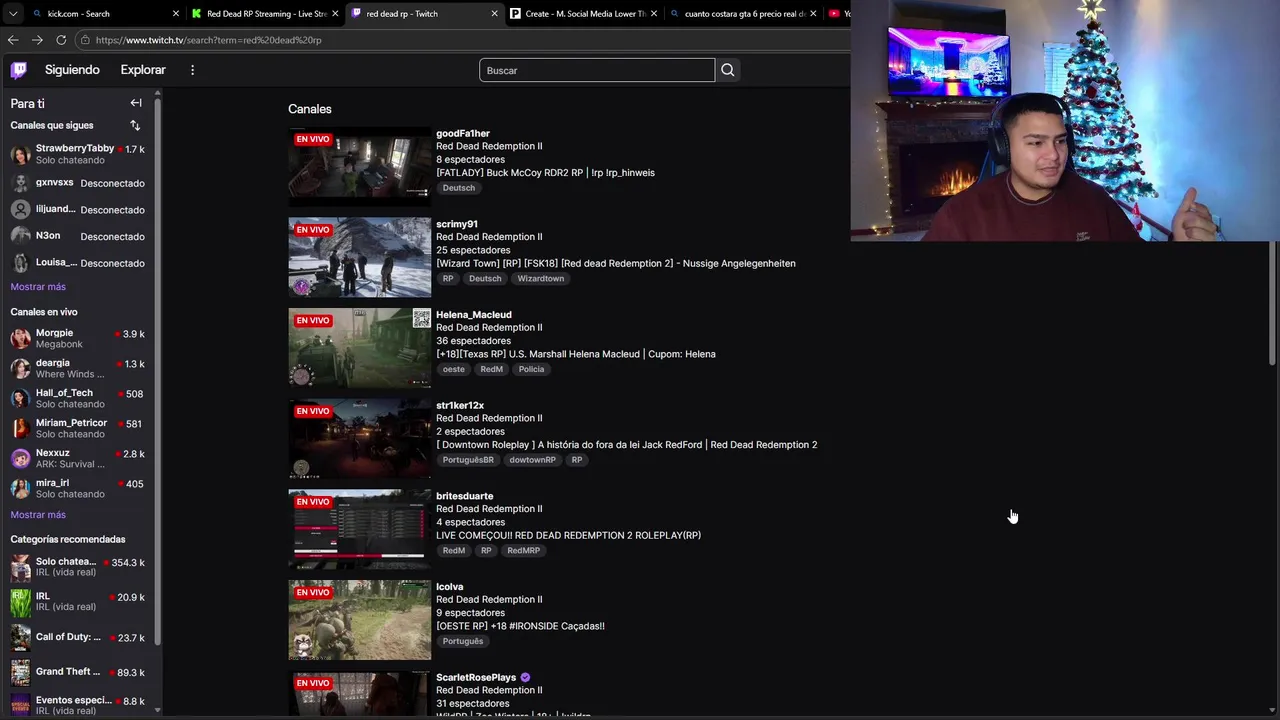Click the RedMRP tag under britesduarte

523,551
